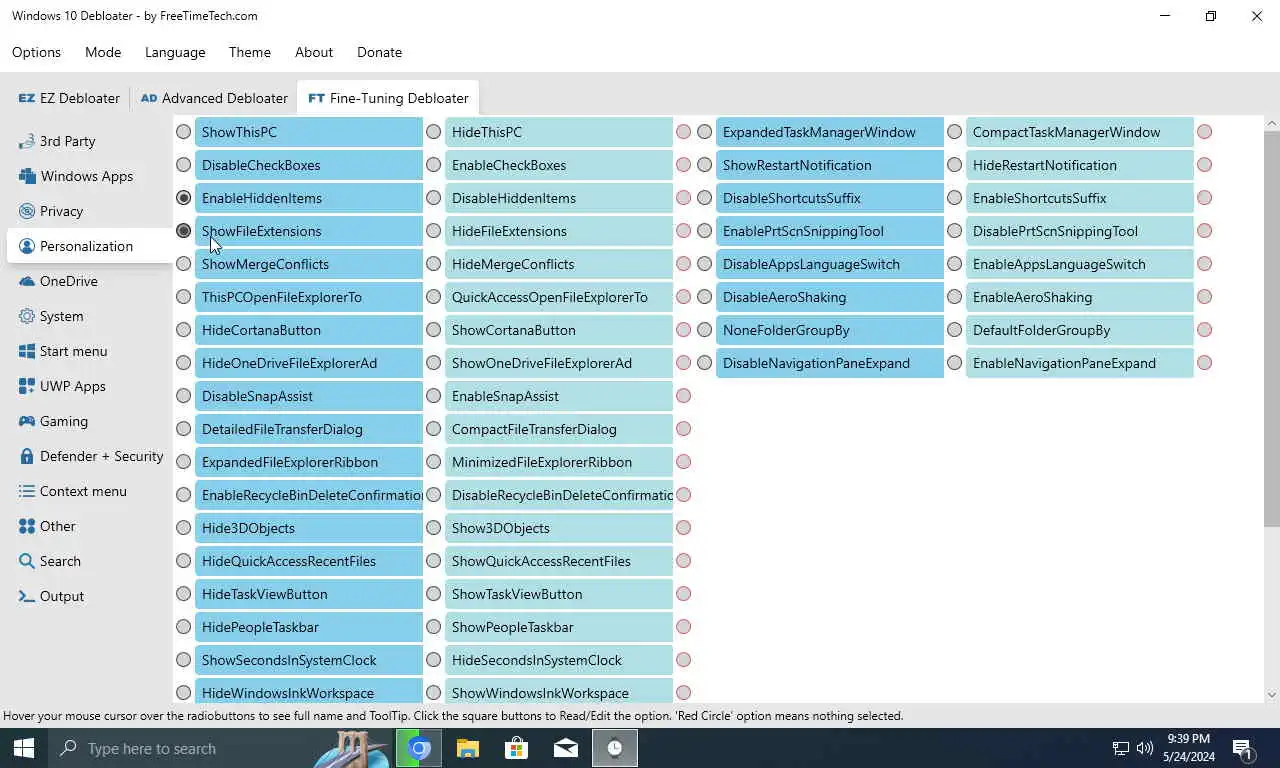1280x768 pixels.
Task: Launch Microsoft Store from taskbar
Action: point(517,748)
